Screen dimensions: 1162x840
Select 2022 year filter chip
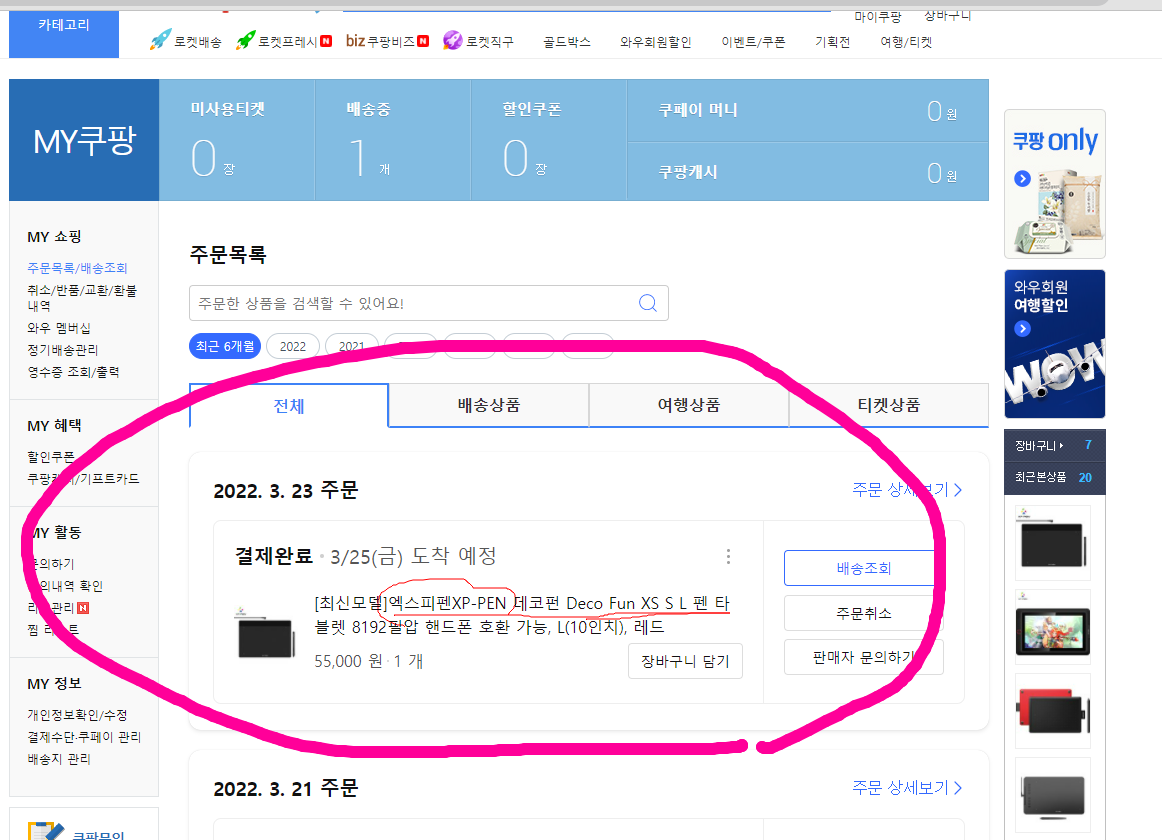(x=293, y=346)
